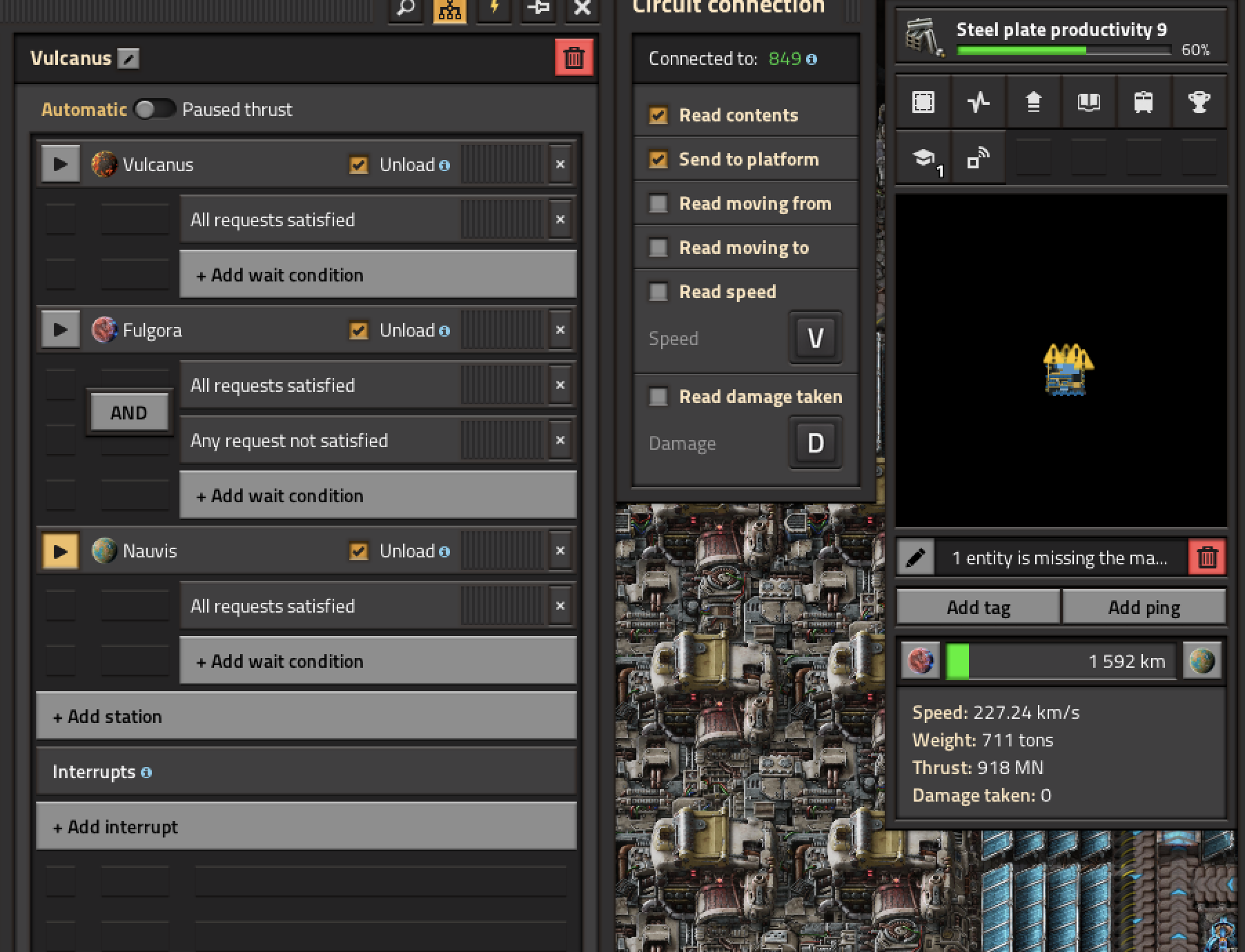
Task: Click 'Any request not satisfied' condition text
Action: (289, 440)
